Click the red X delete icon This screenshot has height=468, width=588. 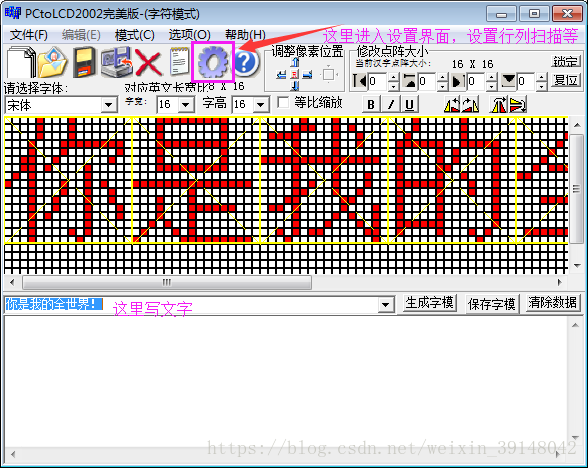coord(148,63)
